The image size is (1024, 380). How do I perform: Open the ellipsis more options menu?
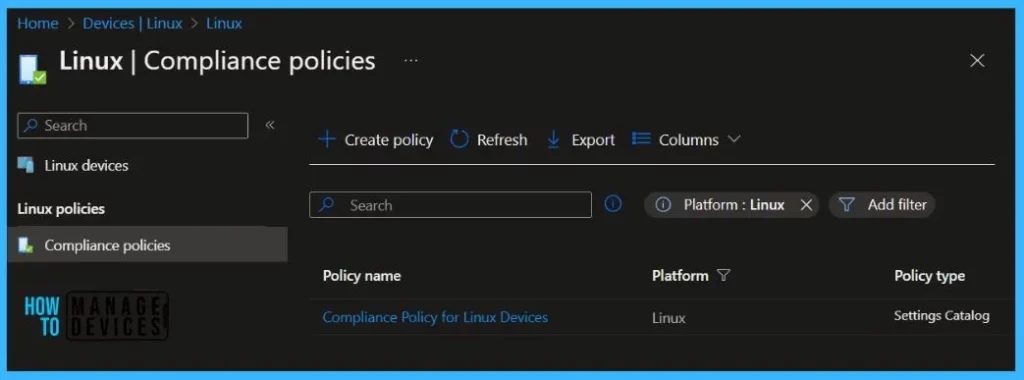(x=410, y=61)
